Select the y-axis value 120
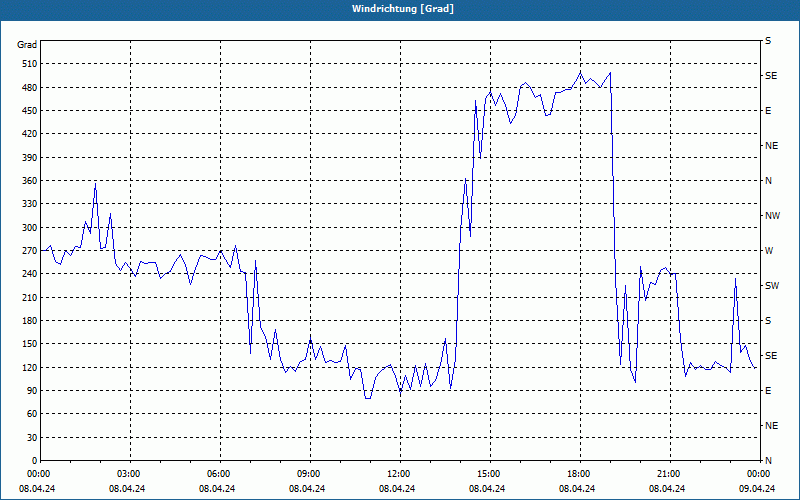This screenshot has width=800, height=500. click(30, 367)
